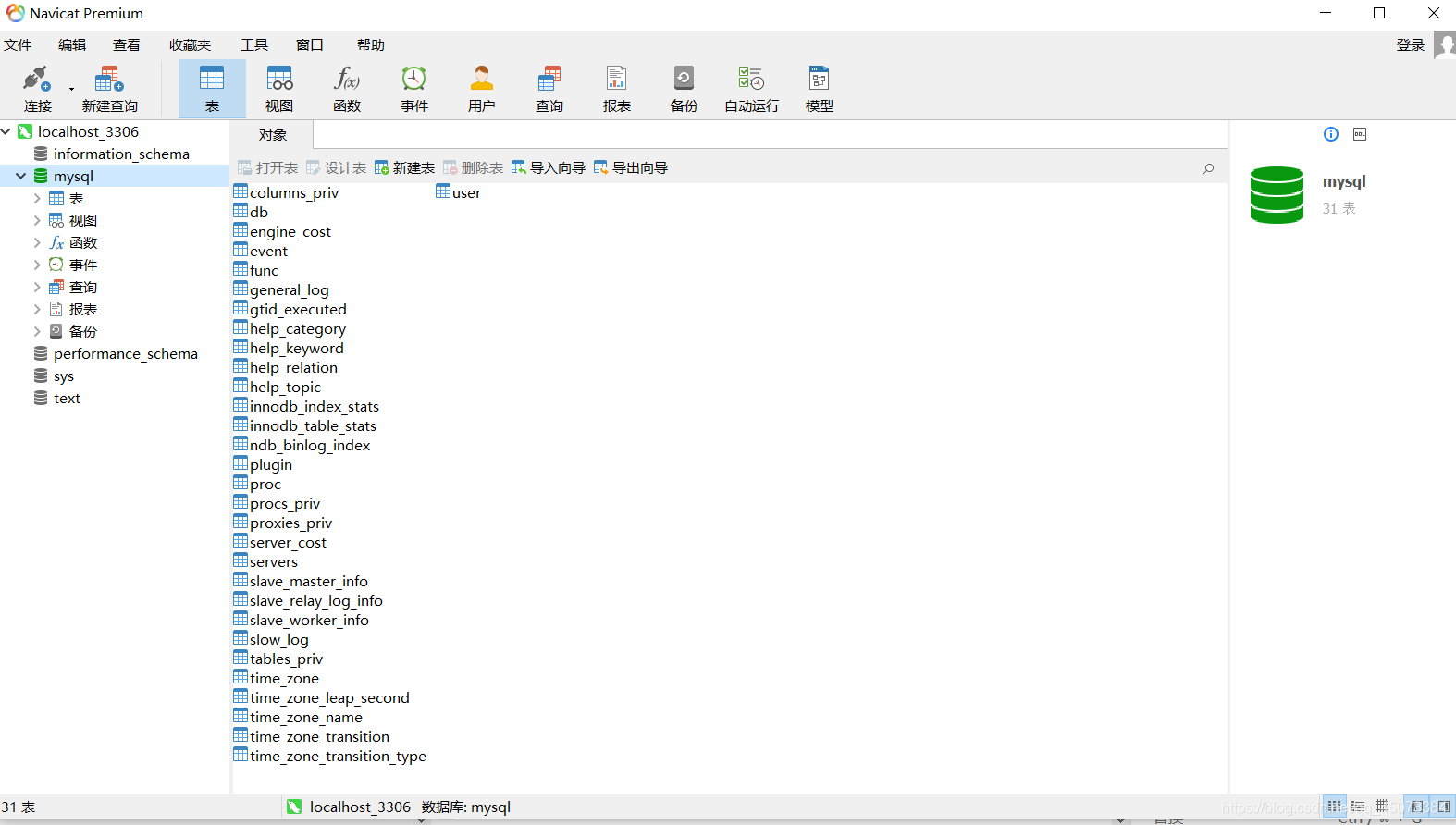Open the dropdown arrow beside 连接

pyautogui.click(x=71, y=90)
